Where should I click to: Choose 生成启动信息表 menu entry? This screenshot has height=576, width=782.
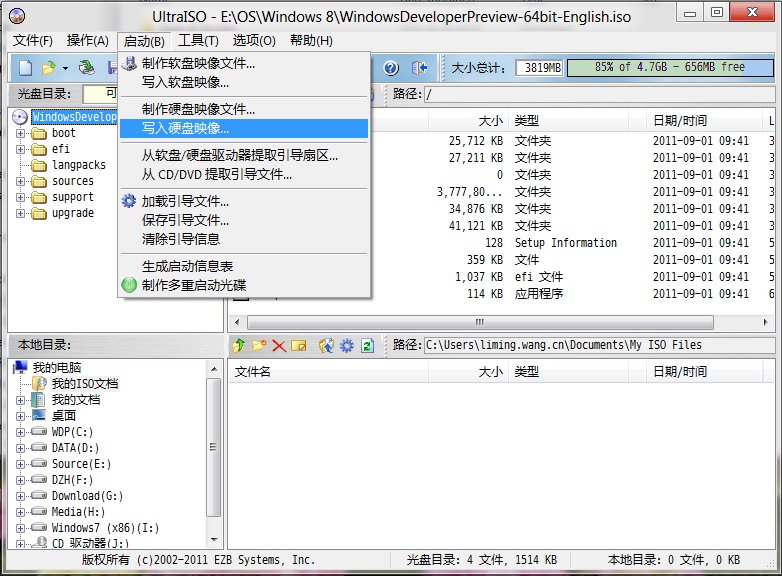pyautogui.click(x=244, y=266)
